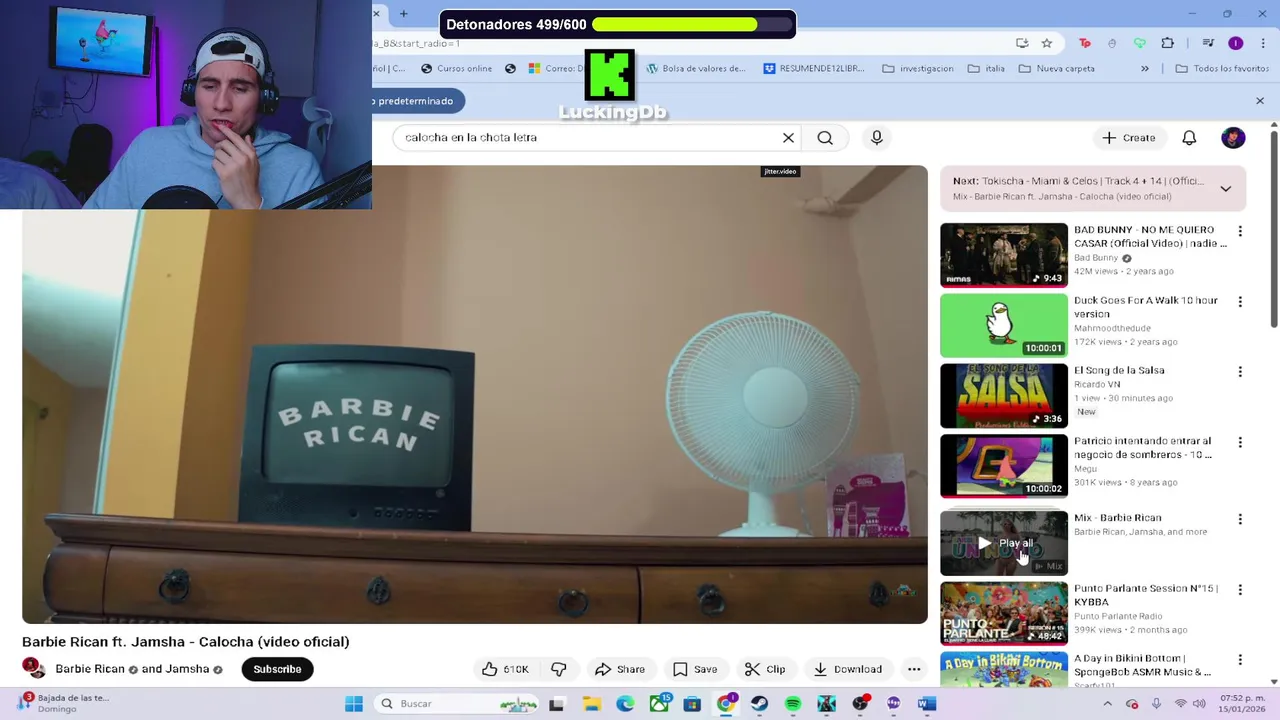Open the Cursos online bookmark

click(x=457, y=69)
